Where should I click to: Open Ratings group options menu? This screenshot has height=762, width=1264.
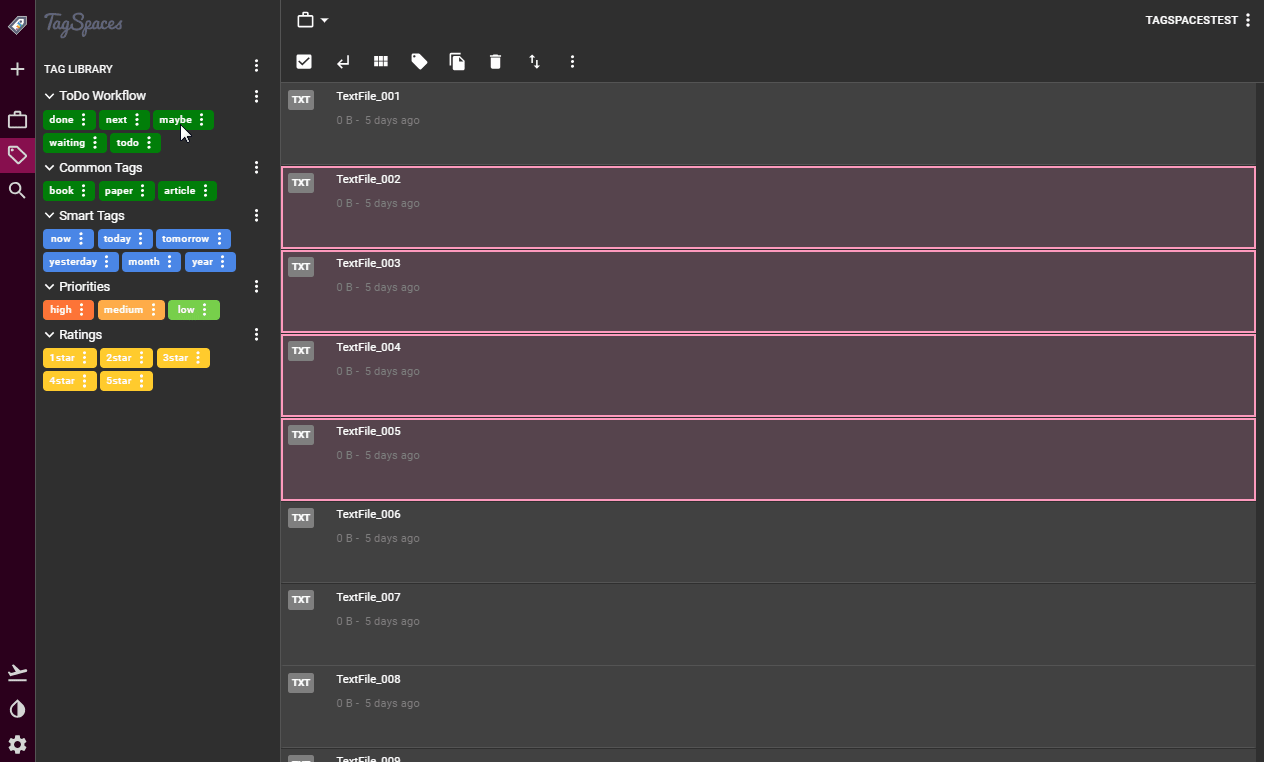click(x=256, y=335)
